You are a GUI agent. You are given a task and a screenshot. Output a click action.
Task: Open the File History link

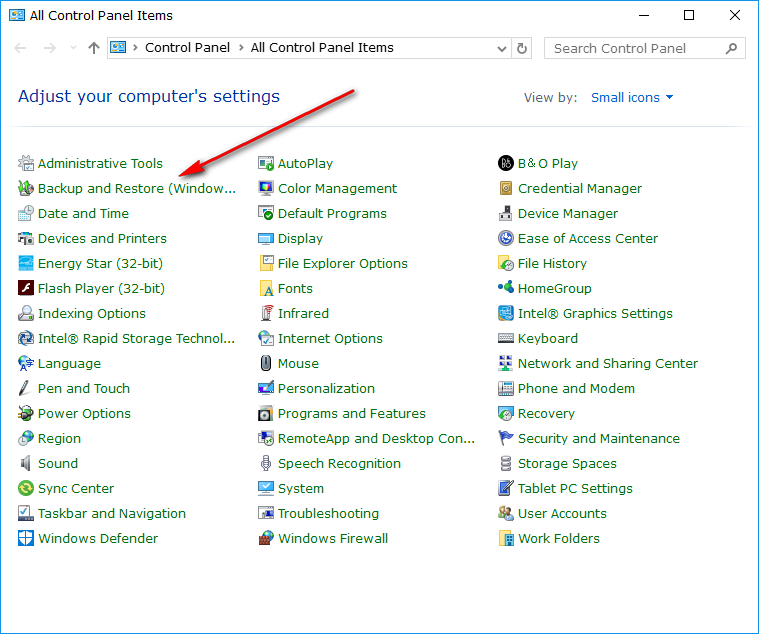pyautogui.click(x=552, y=263)
